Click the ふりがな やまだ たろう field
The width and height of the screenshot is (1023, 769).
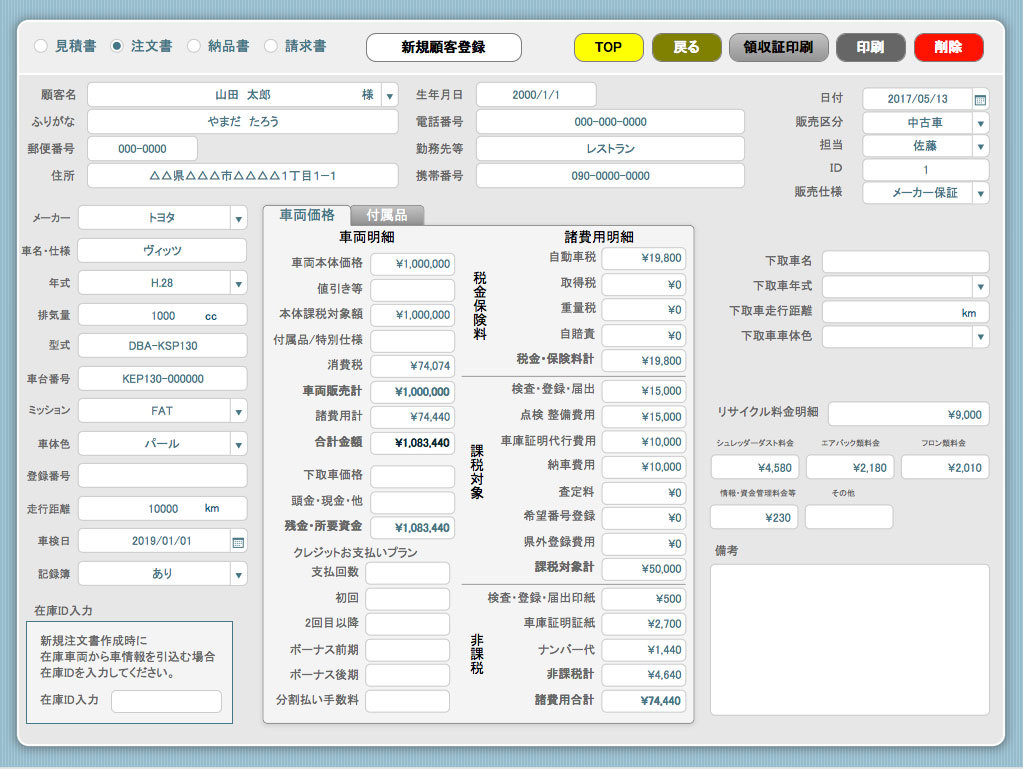pos(243,122)
